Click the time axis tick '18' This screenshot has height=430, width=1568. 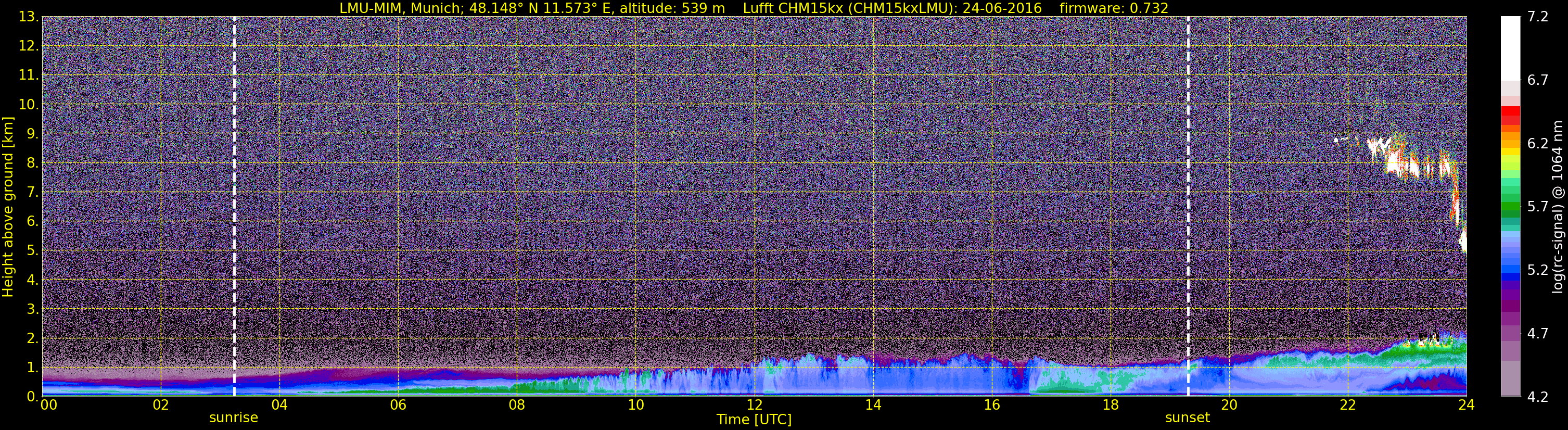coord(1110,405)
